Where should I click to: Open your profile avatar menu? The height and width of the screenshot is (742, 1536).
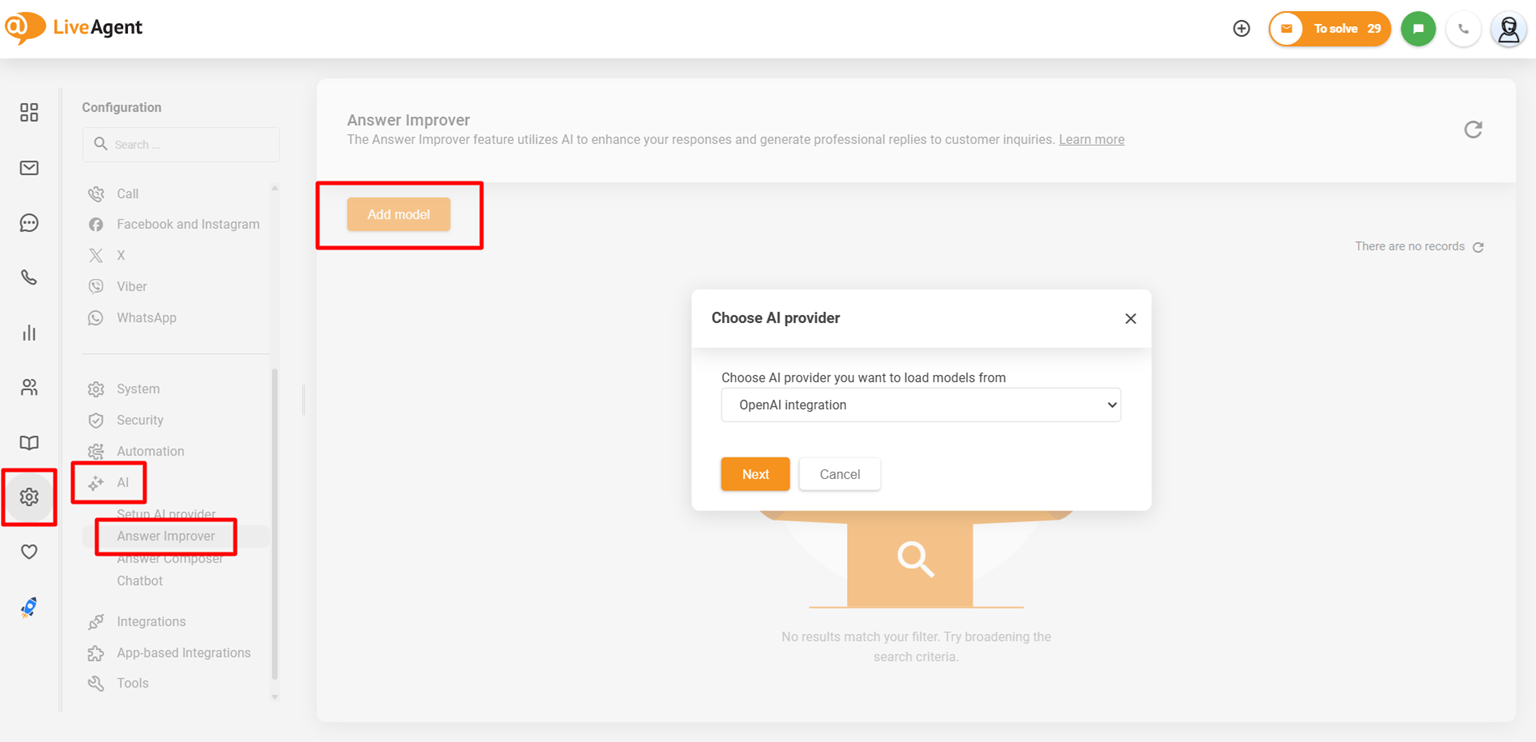click(1508, 28)
